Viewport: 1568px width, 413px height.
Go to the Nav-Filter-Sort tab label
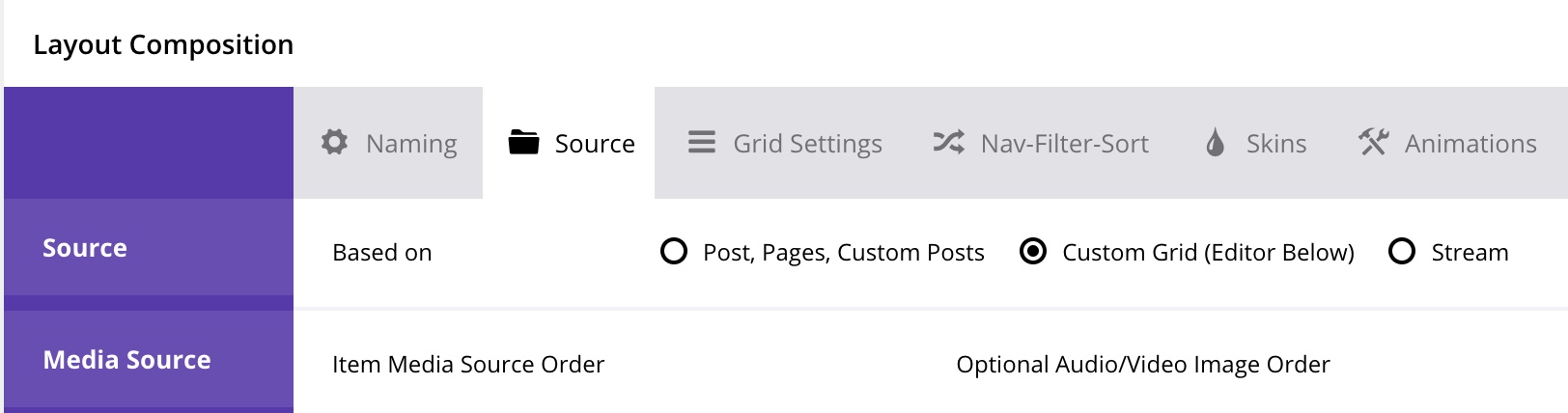1064,144
